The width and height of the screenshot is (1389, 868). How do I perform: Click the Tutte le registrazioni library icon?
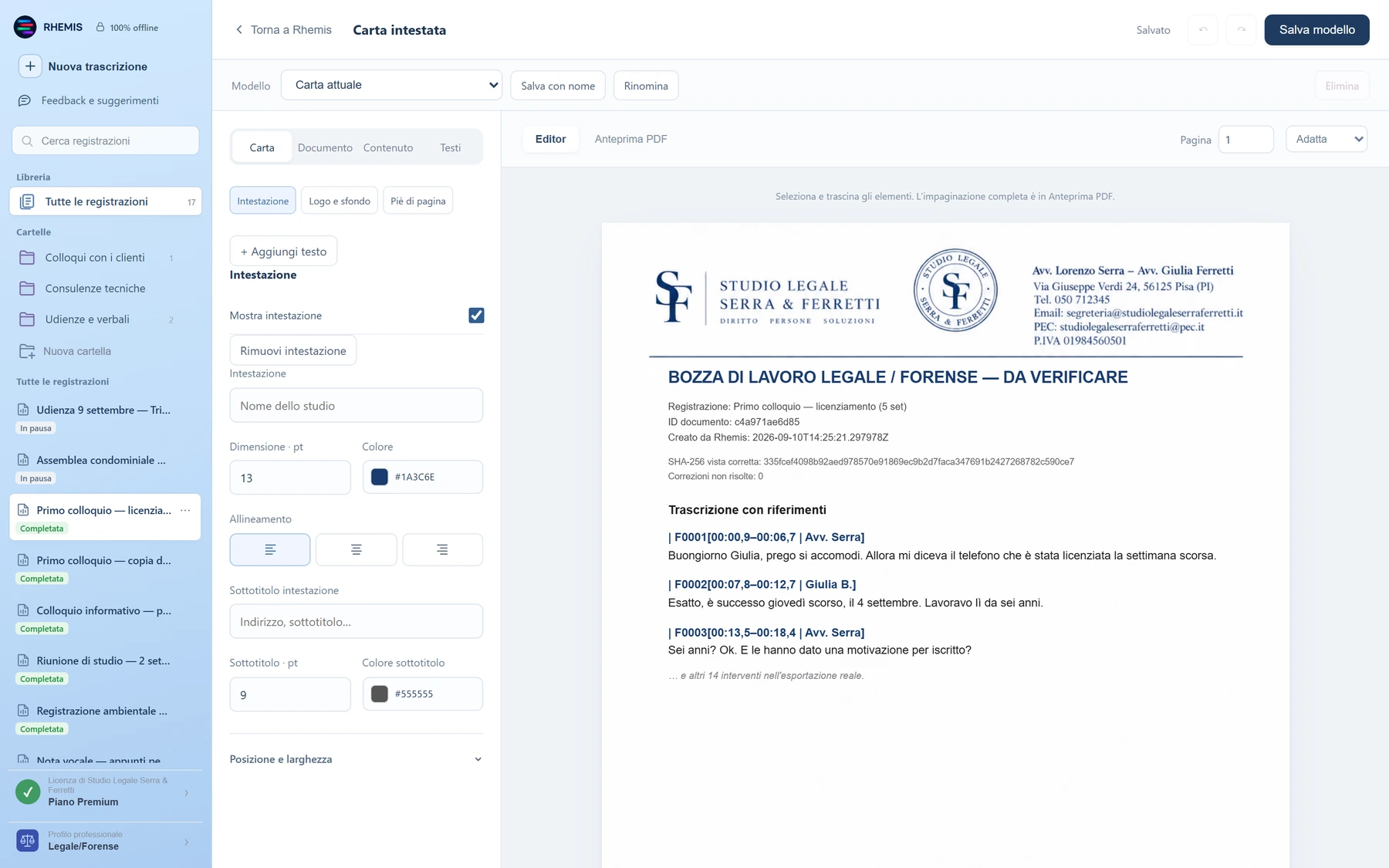[27, 201]
